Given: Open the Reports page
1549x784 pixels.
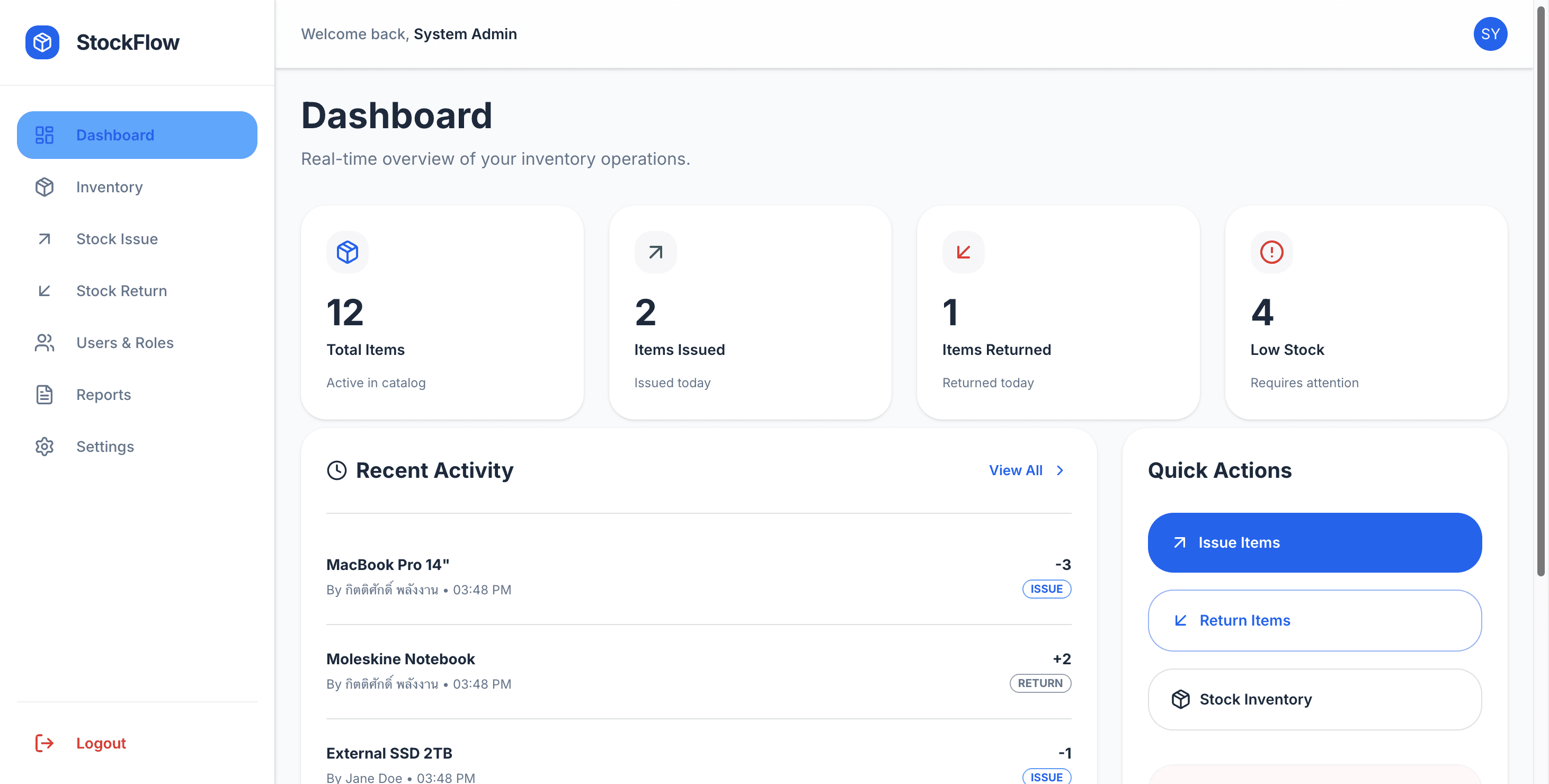Looking at the screenshot, I should pos(137,395).
